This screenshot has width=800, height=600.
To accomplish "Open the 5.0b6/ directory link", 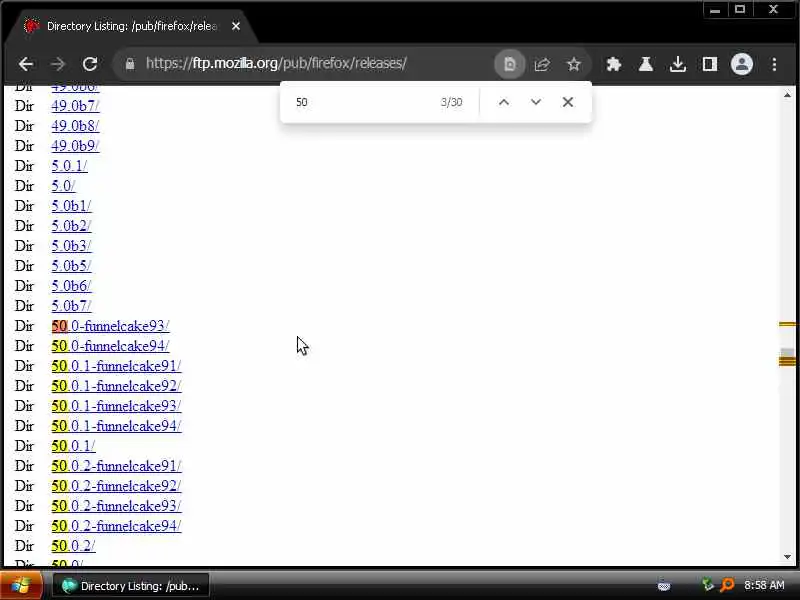I will [71, 286].
